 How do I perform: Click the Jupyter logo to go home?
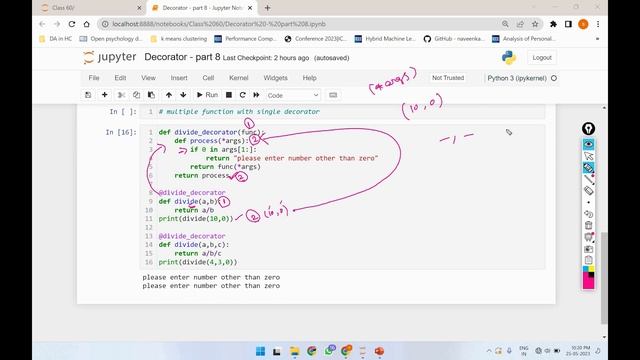pyautogui.click(x=110, y=57)
